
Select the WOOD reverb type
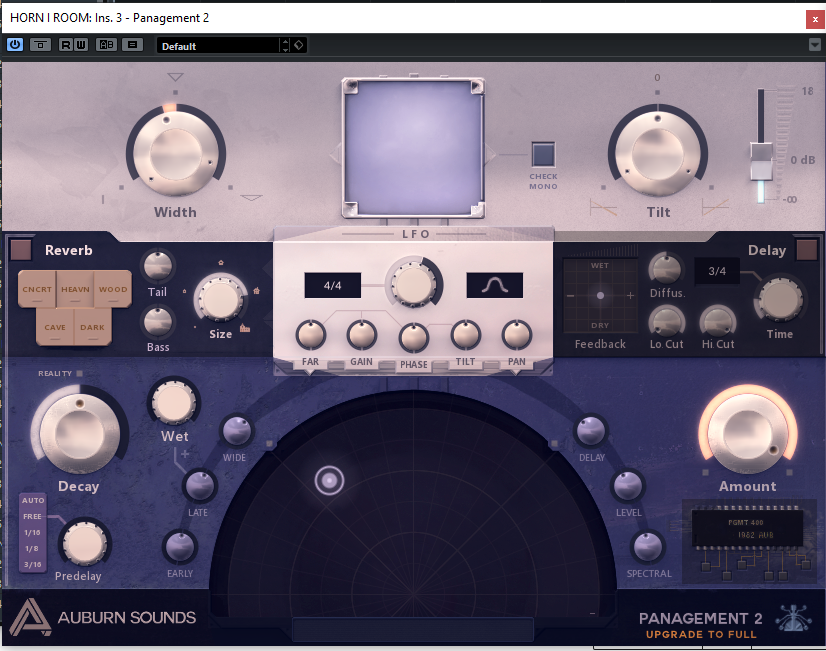(113, 289)
